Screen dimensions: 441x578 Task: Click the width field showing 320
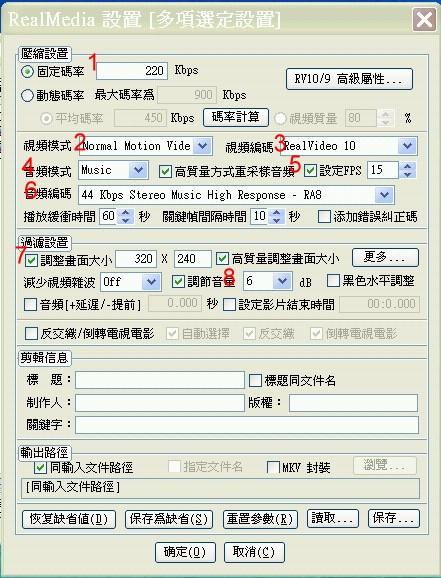(136, 259)
